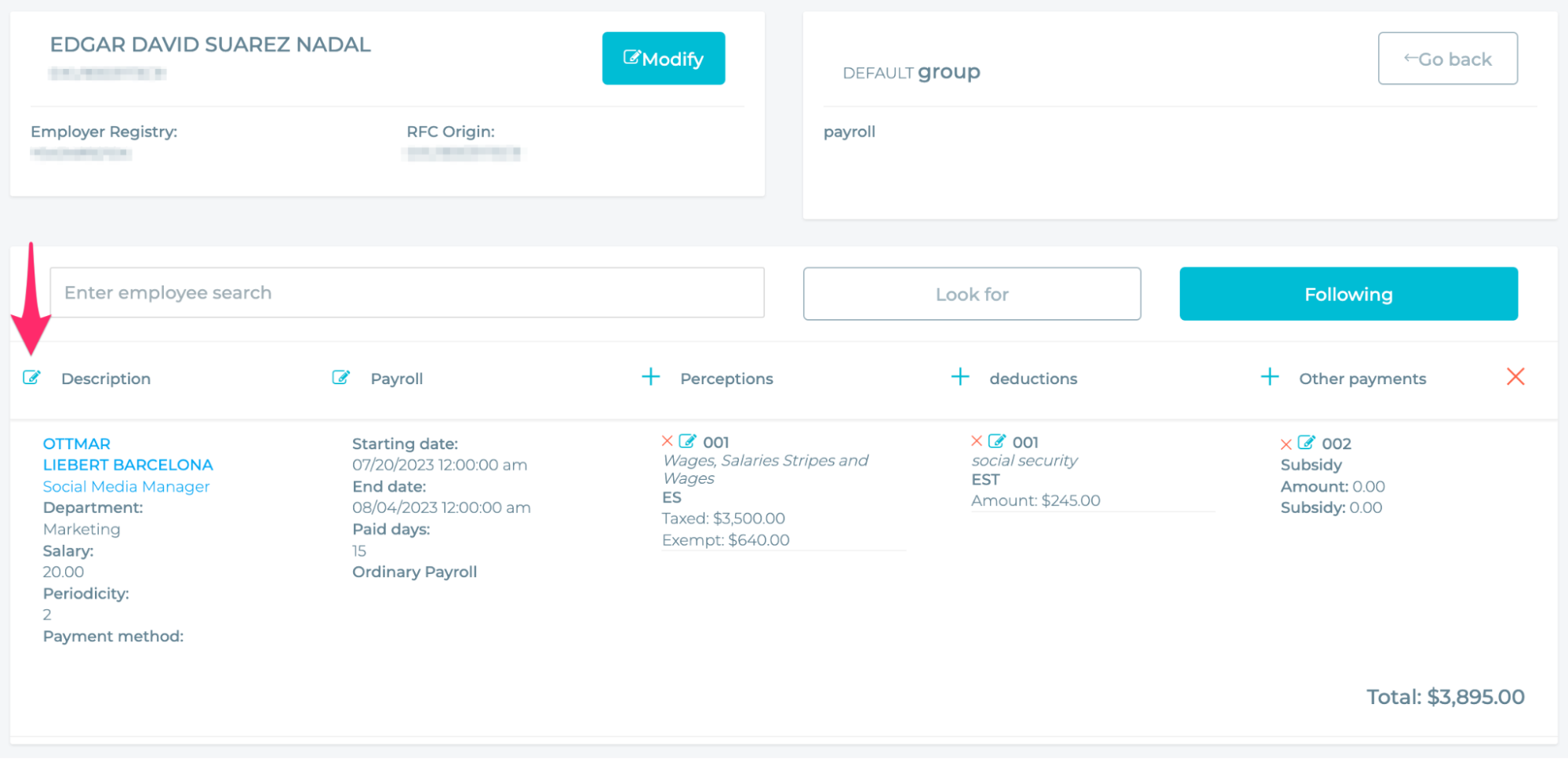Click the edit icon beside Payroll
This screenshot has width=1568, height=759.
[x=340, y=378]
